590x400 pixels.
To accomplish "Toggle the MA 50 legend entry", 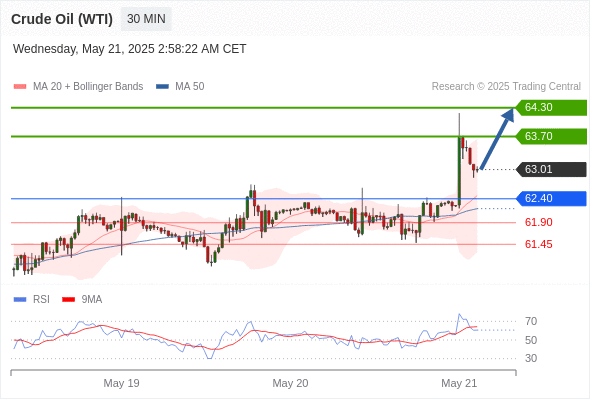I will click(x=180, y=87).
